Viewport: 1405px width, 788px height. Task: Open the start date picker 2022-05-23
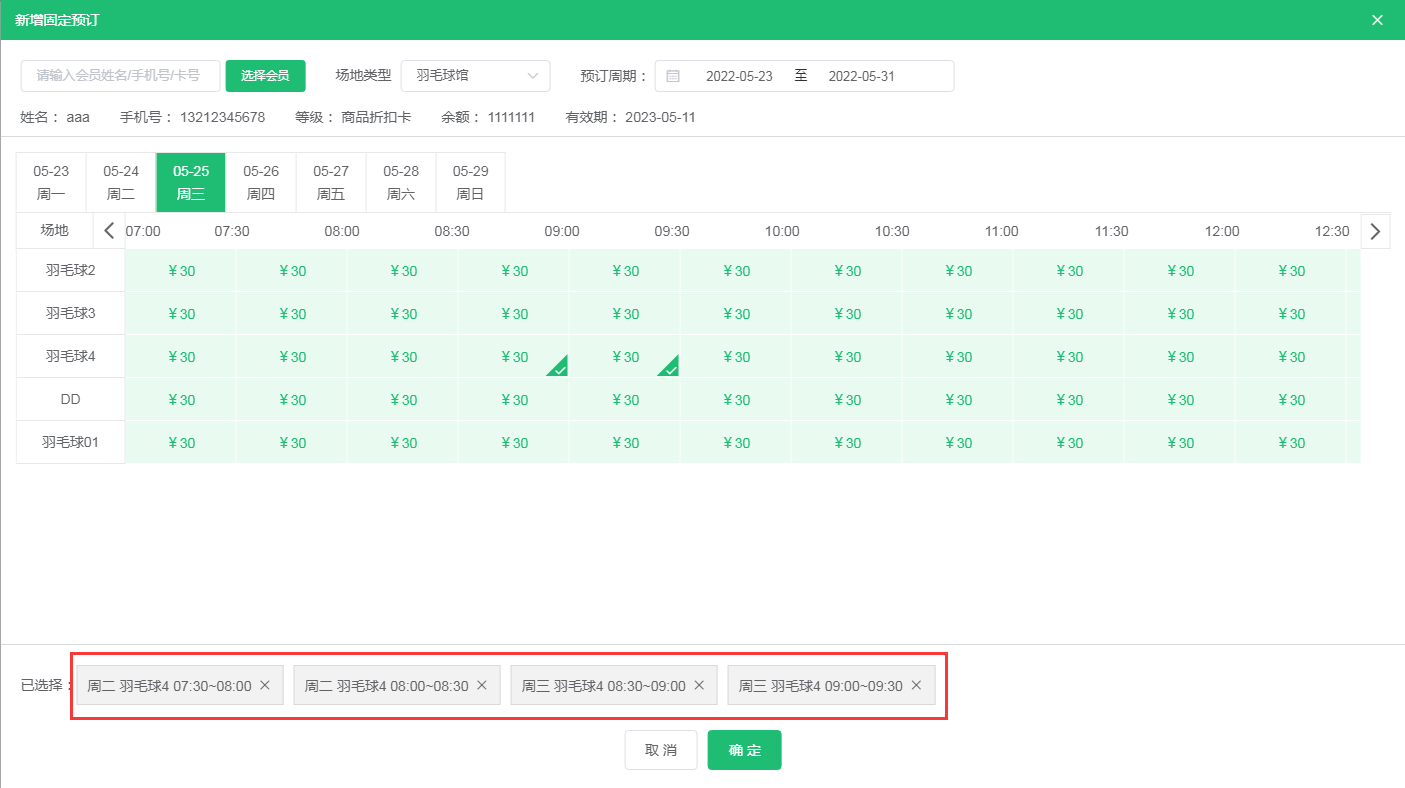point(739,76)
